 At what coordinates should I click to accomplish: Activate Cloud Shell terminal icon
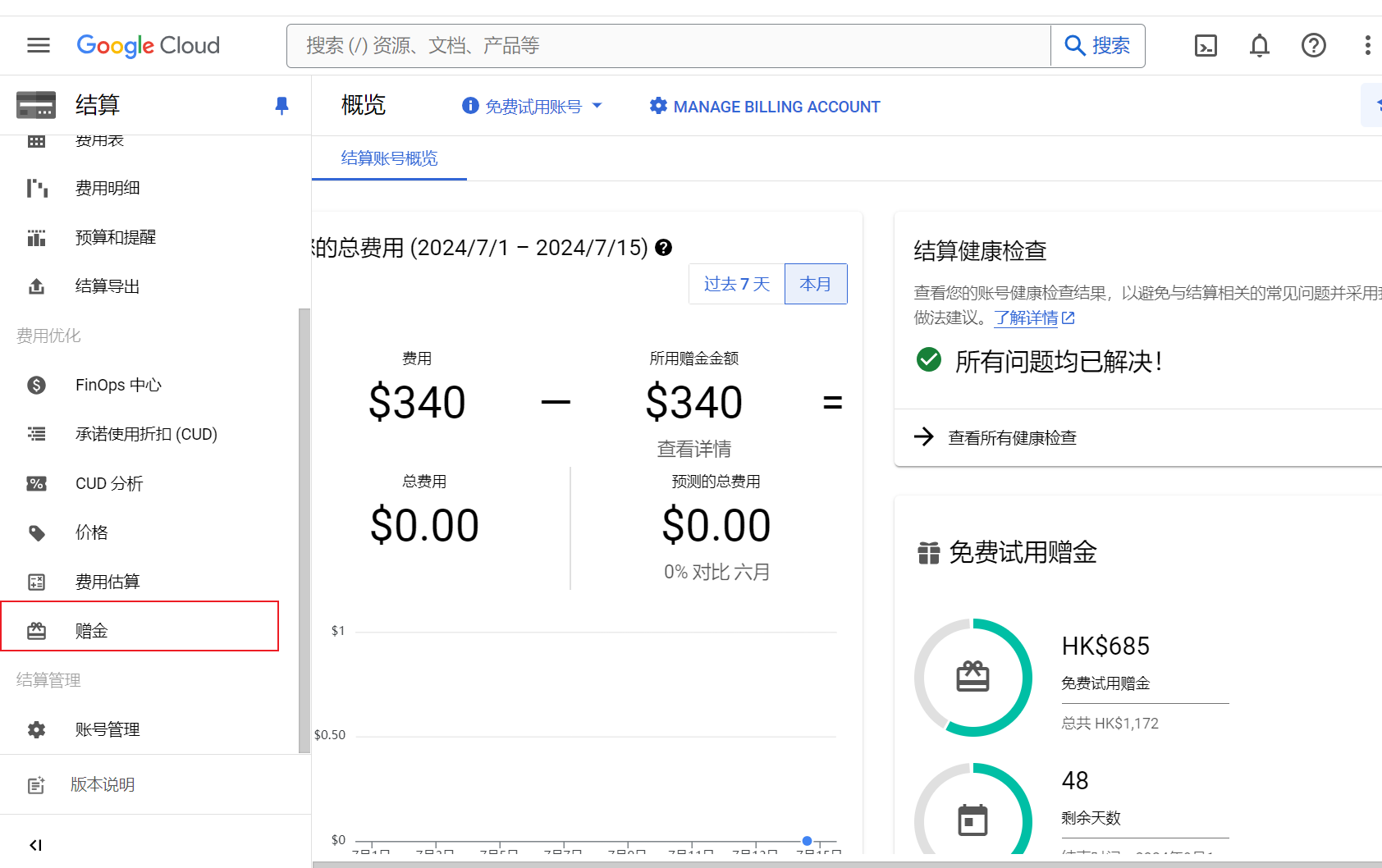[1206, 45]
